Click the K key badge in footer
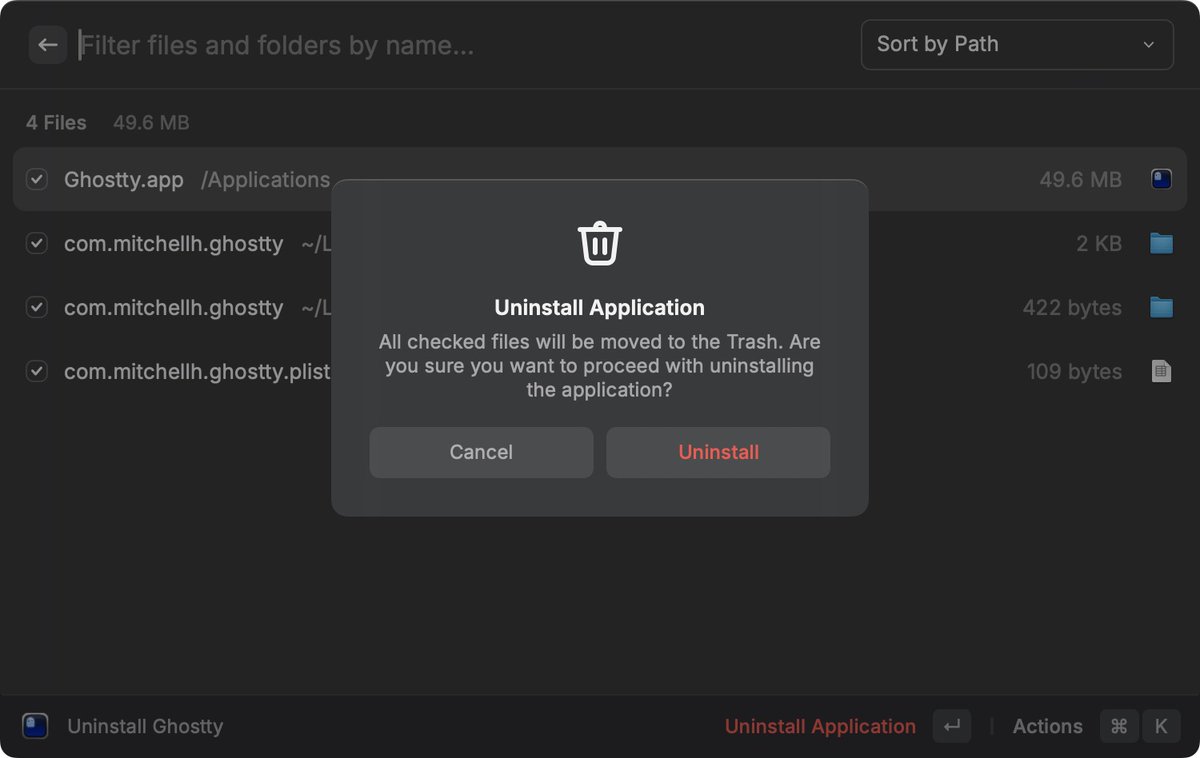This screenshot has width=1200, height=758. coord(1160,726)
